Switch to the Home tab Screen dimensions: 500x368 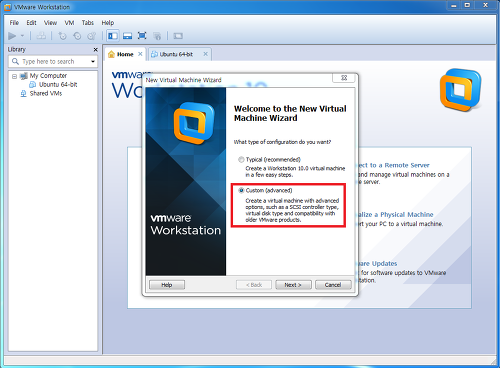pos(125,54)
